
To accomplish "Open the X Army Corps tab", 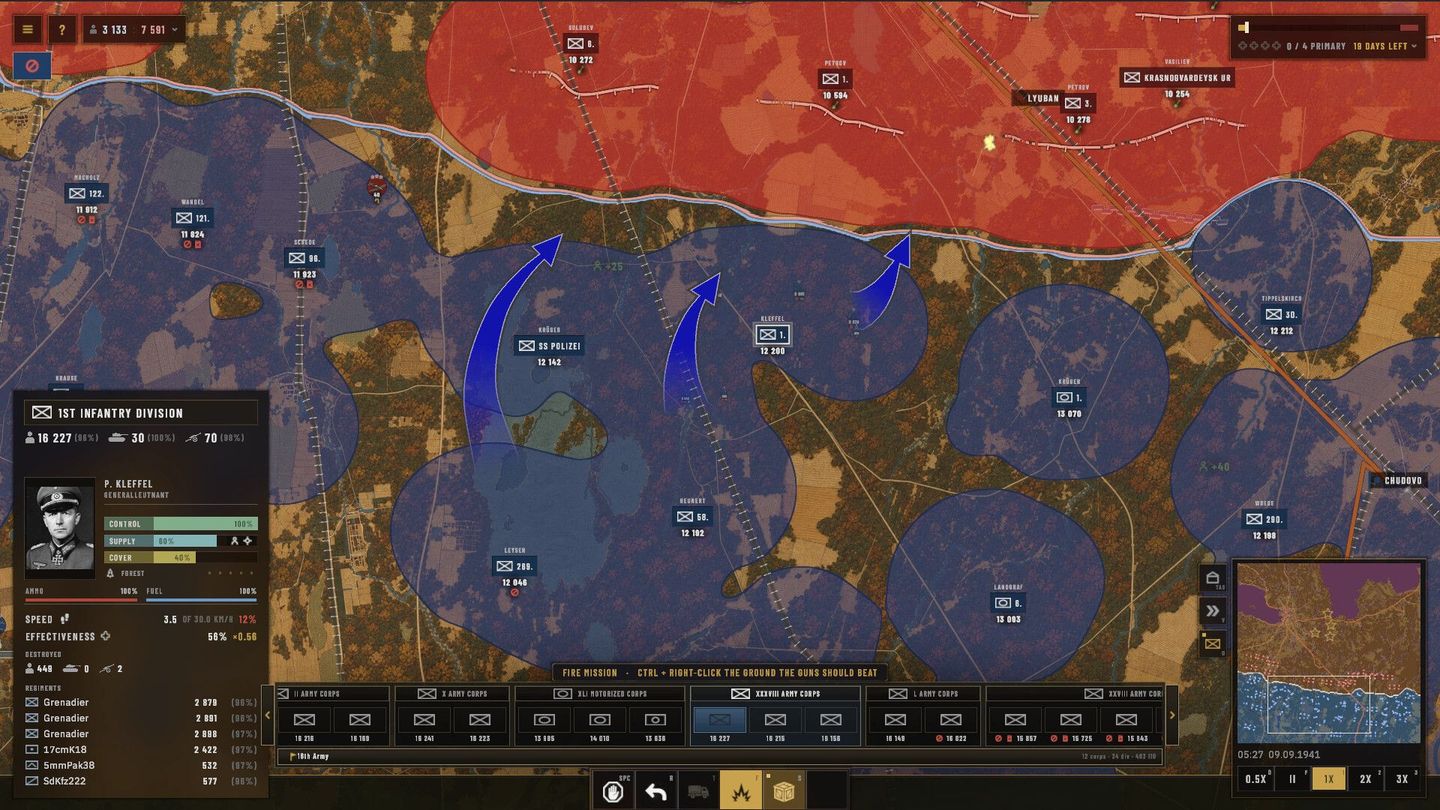I will [x=452, y=693].
